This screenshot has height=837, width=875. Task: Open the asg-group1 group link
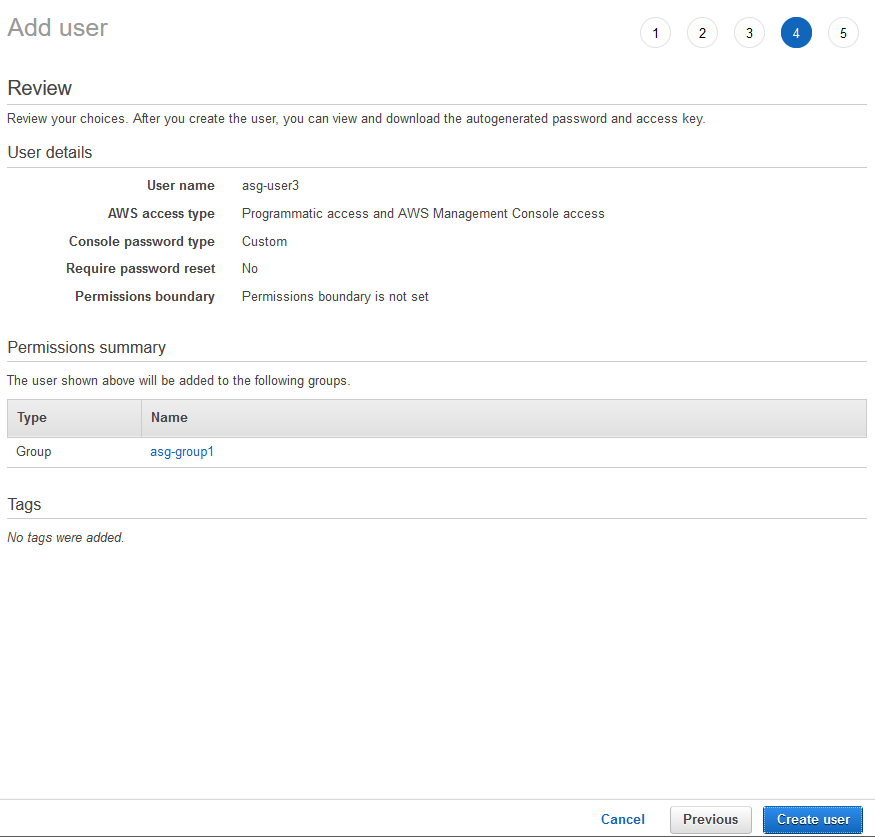pos(182,452)
